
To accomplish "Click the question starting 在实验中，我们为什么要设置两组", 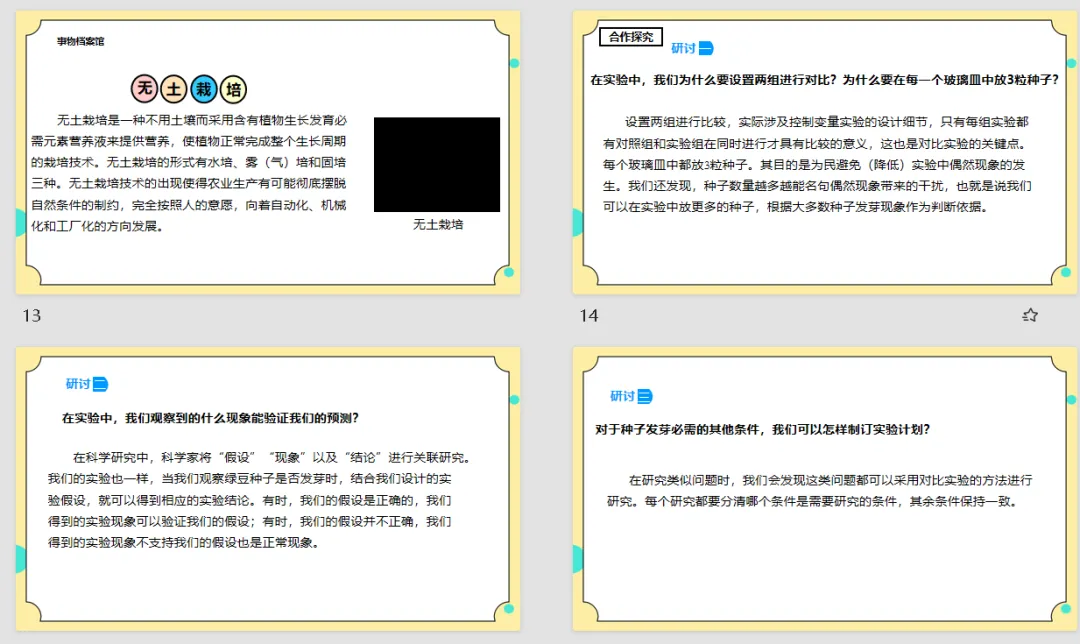I will pos(824,80).
